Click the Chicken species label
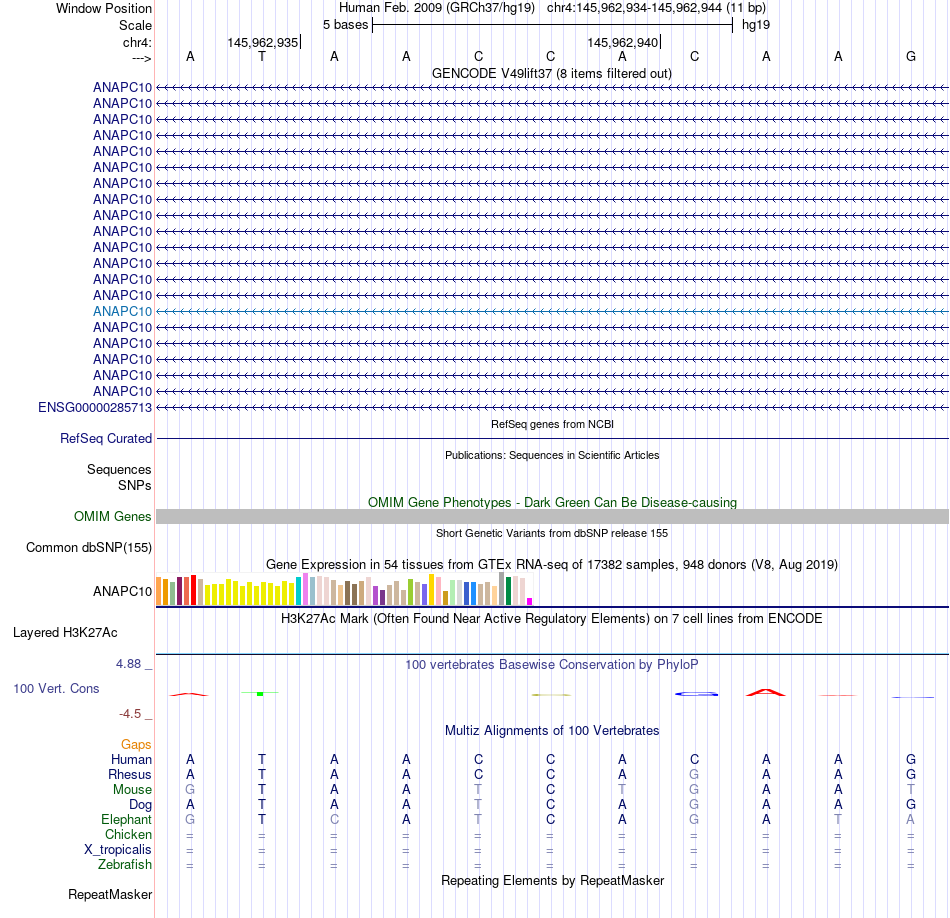 point(128,835)
